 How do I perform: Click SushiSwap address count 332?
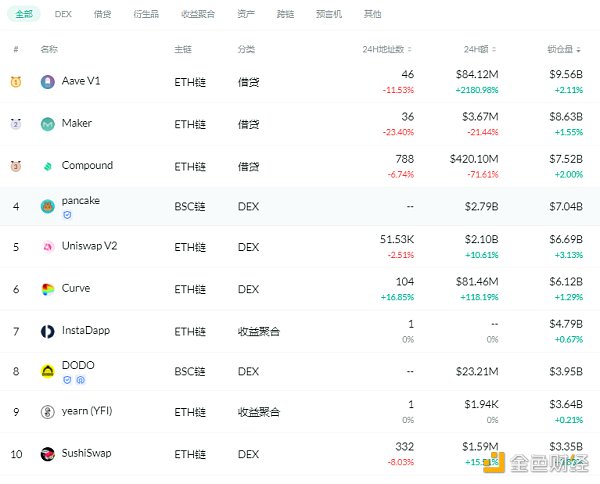(404, 447)
